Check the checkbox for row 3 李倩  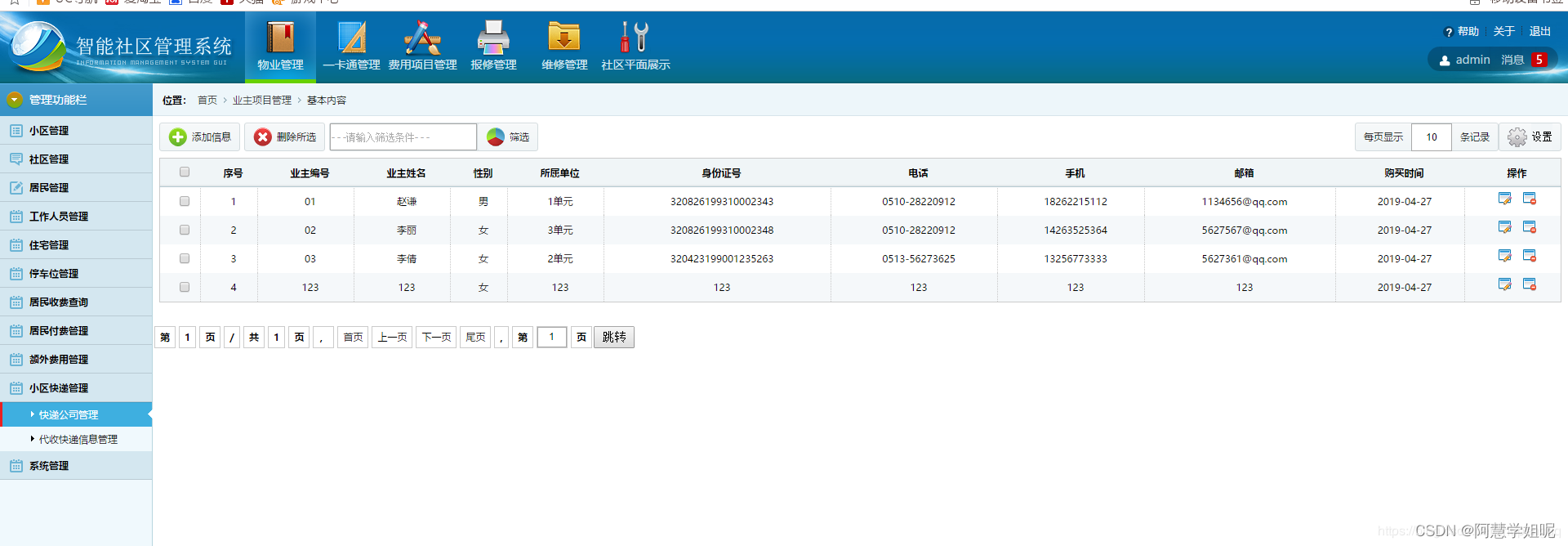point(185,258)
